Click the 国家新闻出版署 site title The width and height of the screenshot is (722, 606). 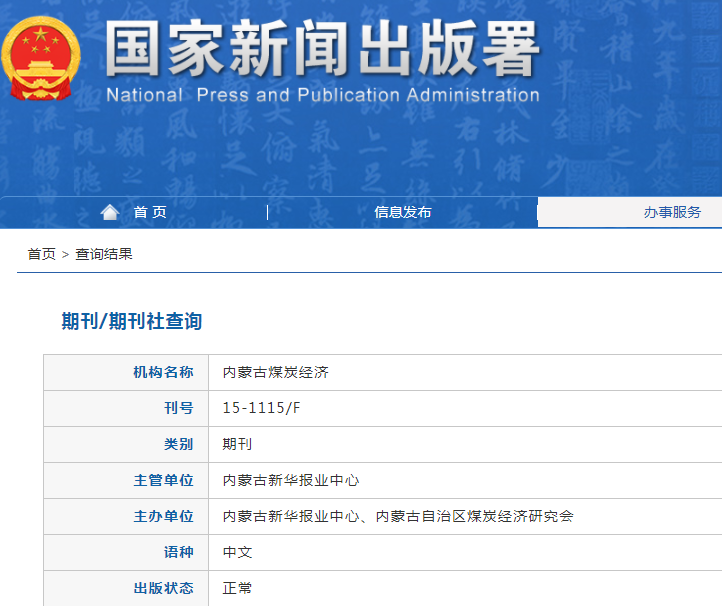[x=322, y=48]
